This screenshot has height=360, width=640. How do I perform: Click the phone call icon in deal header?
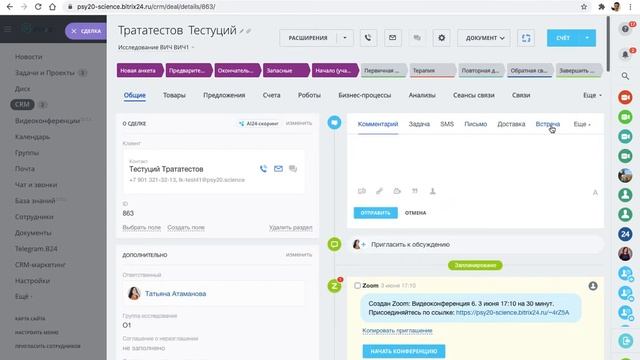click(368, 38)
